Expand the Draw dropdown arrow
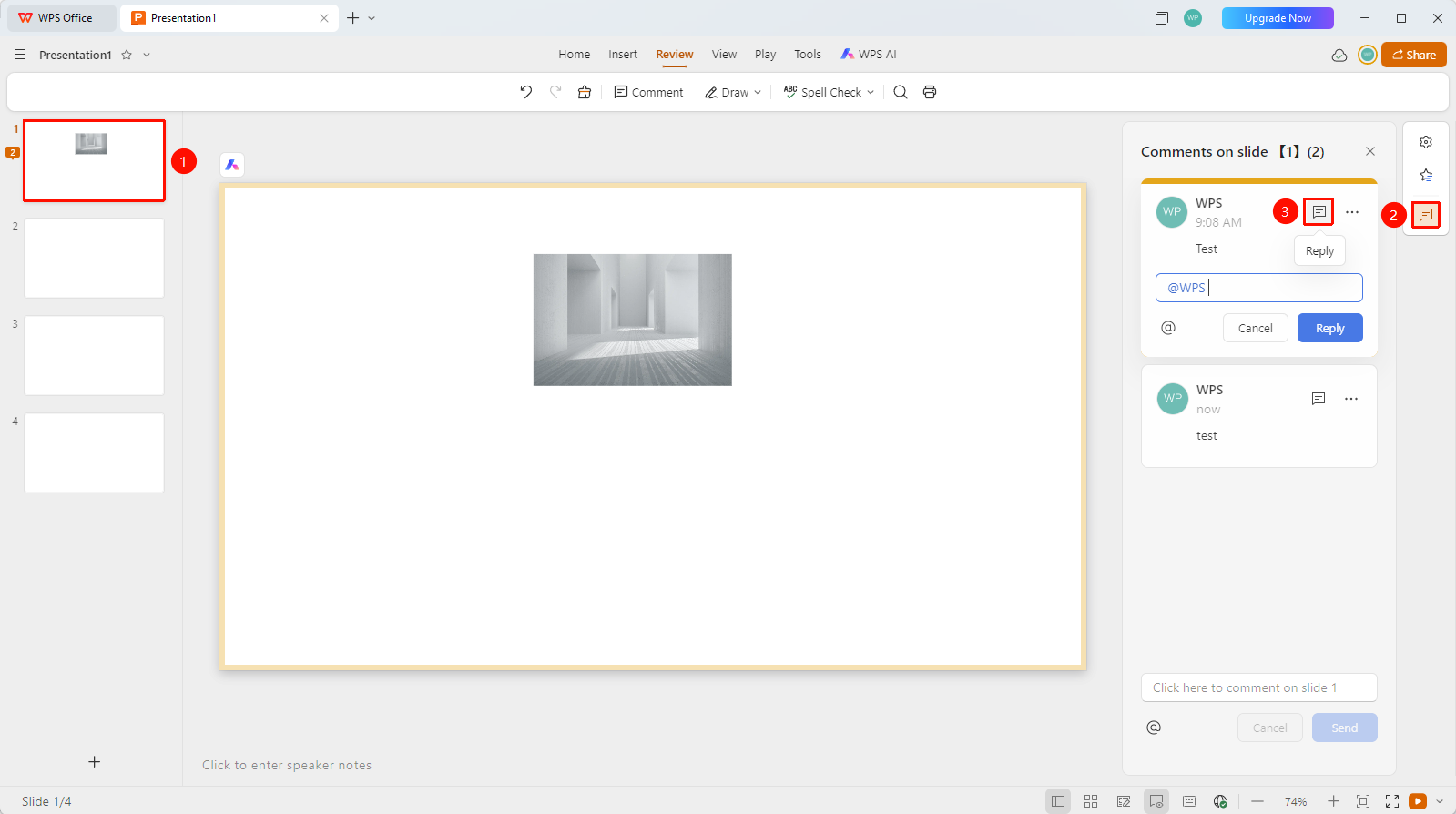The height and width of the screenshot is (814, 1456). (x=758, y=92)
